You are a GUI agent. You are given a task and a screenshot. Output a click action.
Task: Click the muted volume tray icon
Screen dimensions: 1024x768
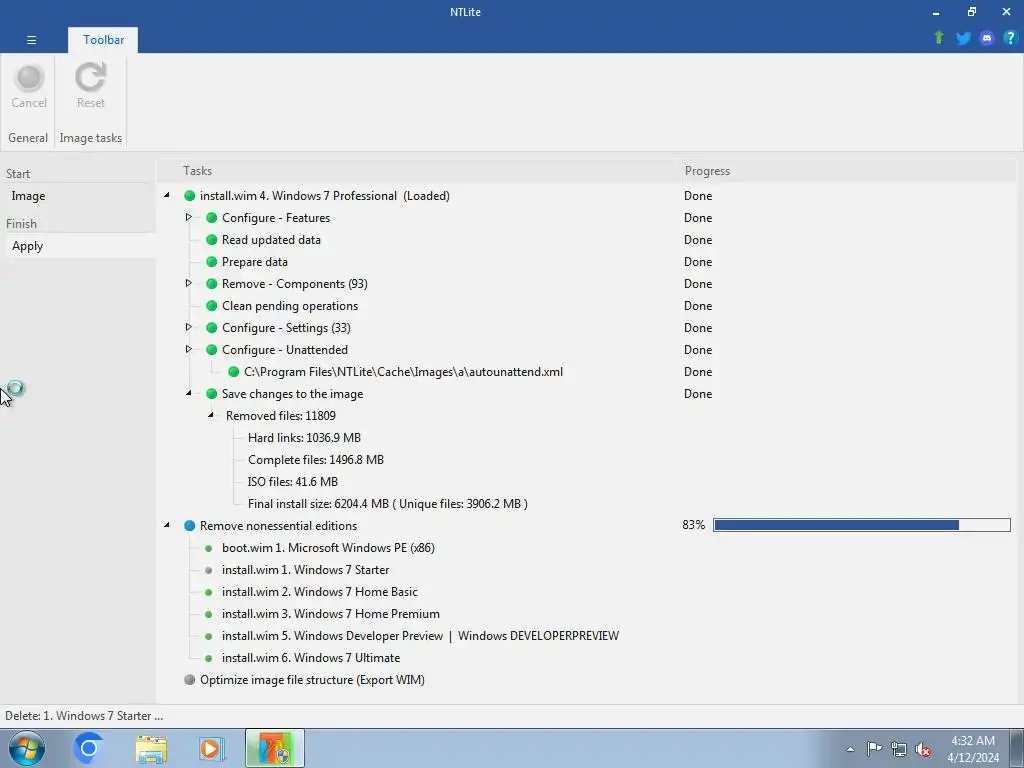(923, 749)
